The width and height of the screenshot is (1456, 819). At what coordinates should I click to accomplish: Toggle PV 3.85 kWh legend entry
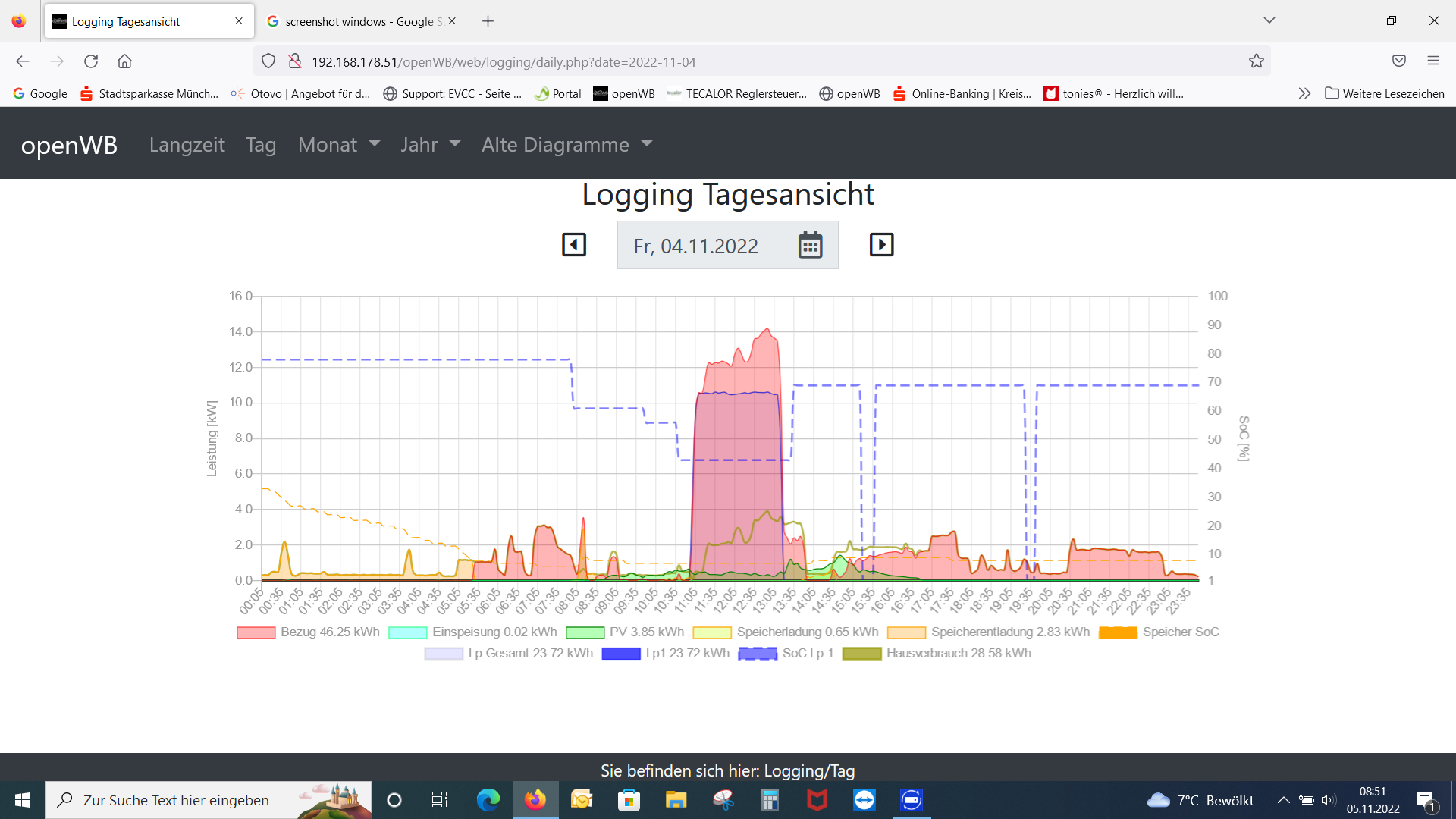pyautogui.click(x=625, y=632)
